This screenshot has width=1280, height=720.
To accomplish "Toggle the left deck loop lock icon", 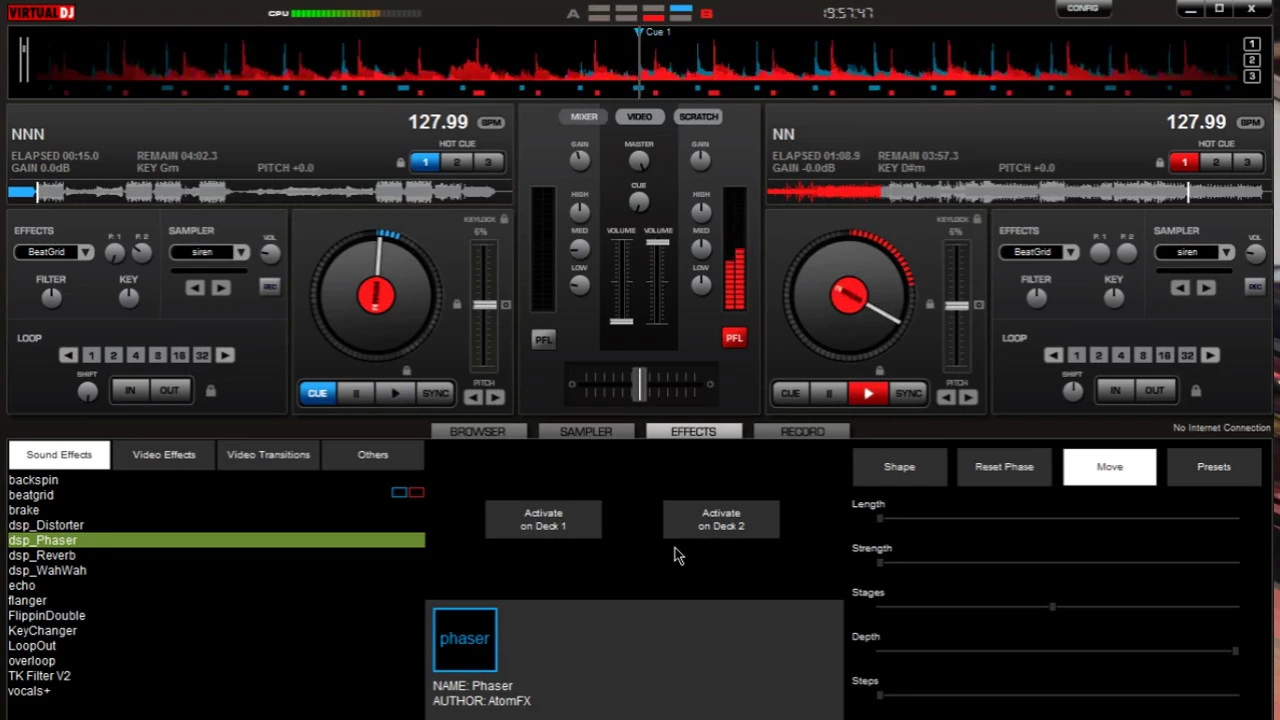I will 210,390.
